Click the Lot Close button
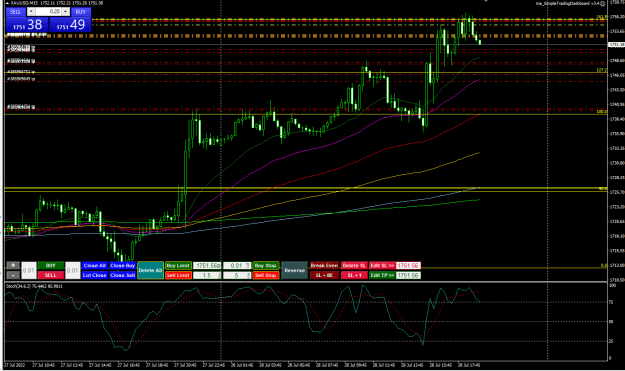The height and width of the screenshot is (371, 625). pos(94,275)
